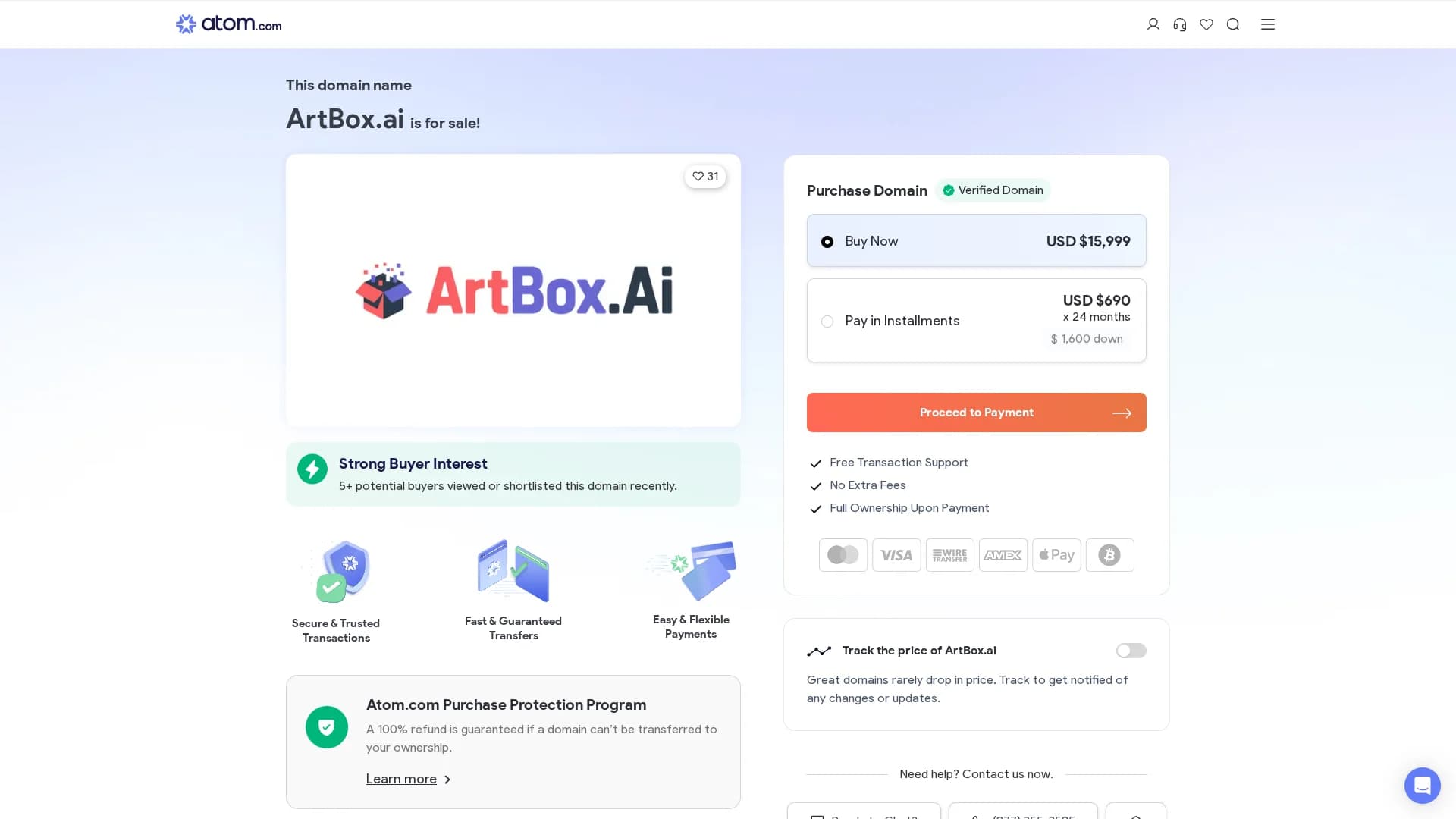The width and height of the screenshot is (1456, 819).
Task: Open Learn more about Purchase Protection
Action: coord(409,779)
